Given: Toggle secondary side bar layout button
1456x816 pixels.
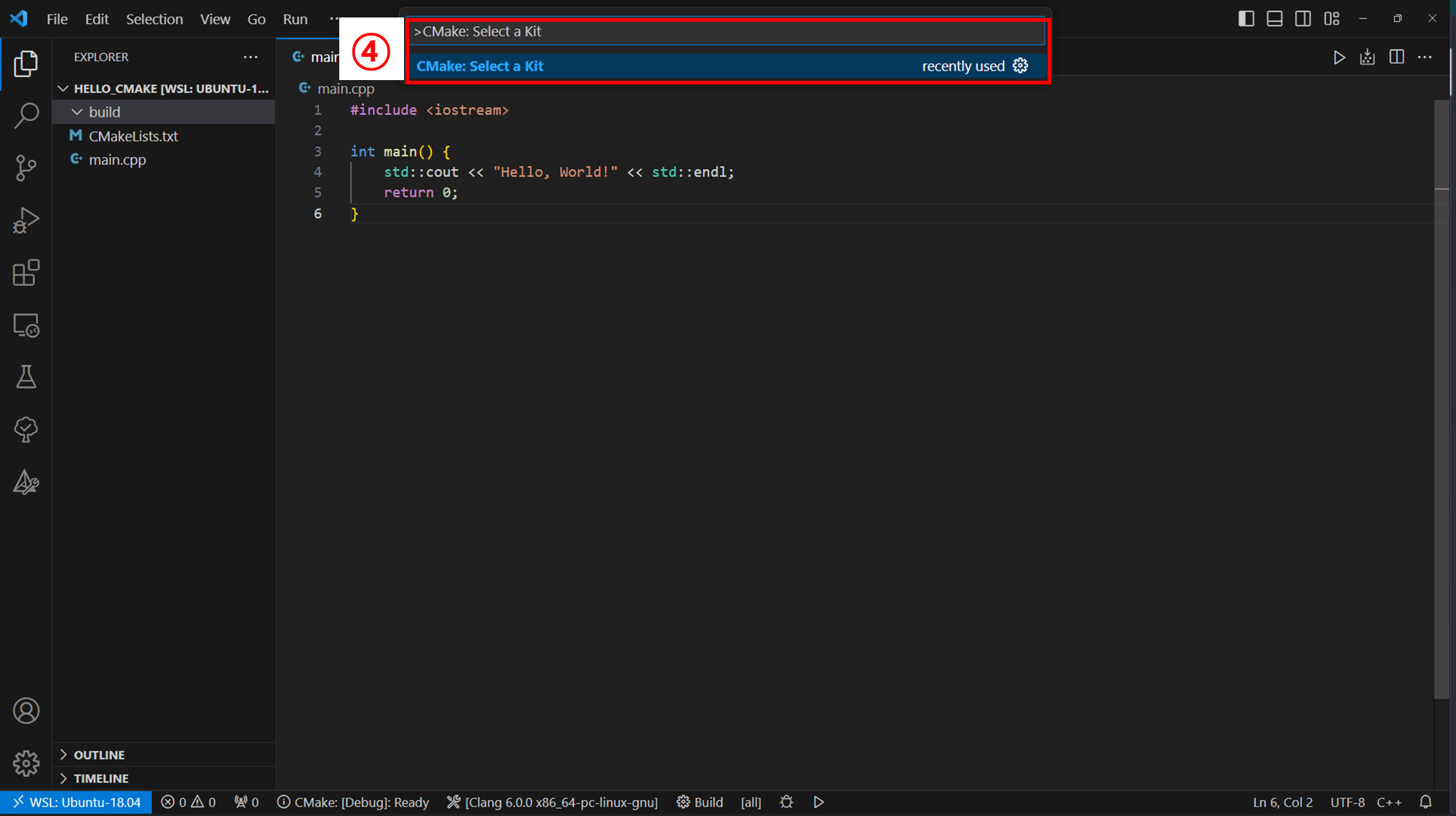Looking at the screenshot, I should (x=1302, y=19).
